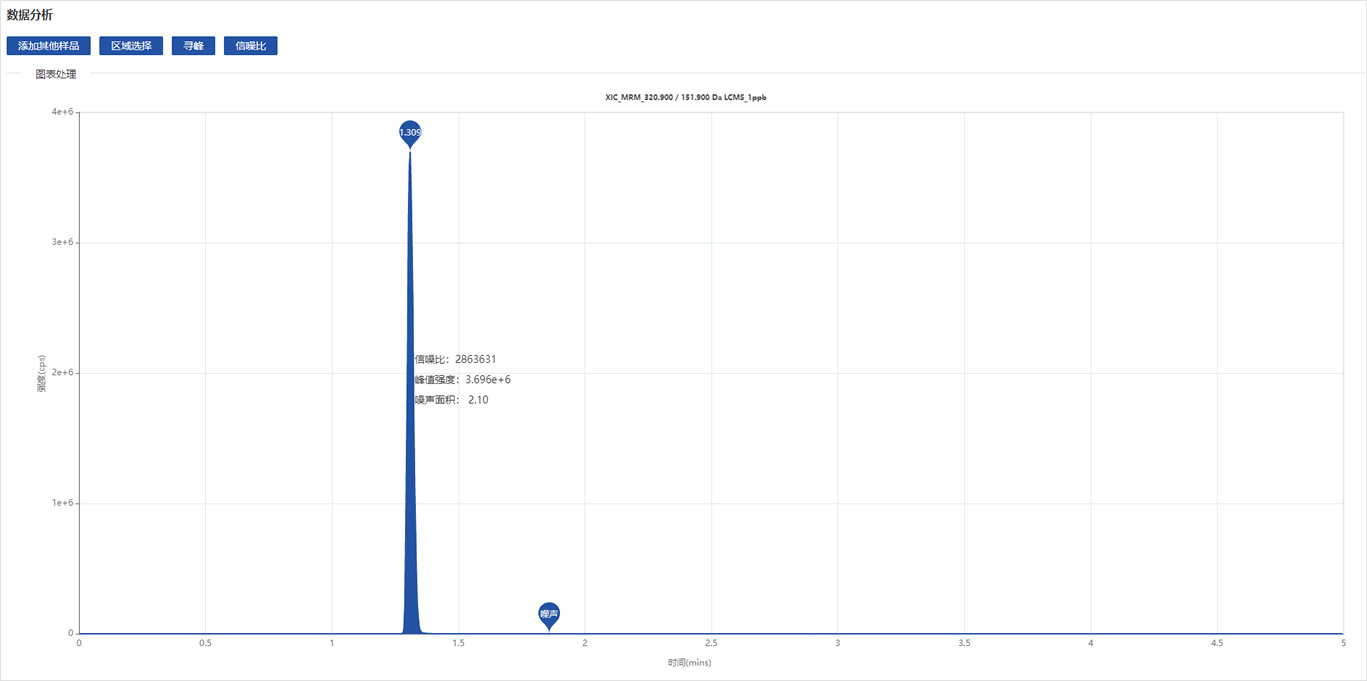The image size is (1367, 681).
Task: Select the 峰值强度 3.696e+6 annotation
Action: point(462,380)
